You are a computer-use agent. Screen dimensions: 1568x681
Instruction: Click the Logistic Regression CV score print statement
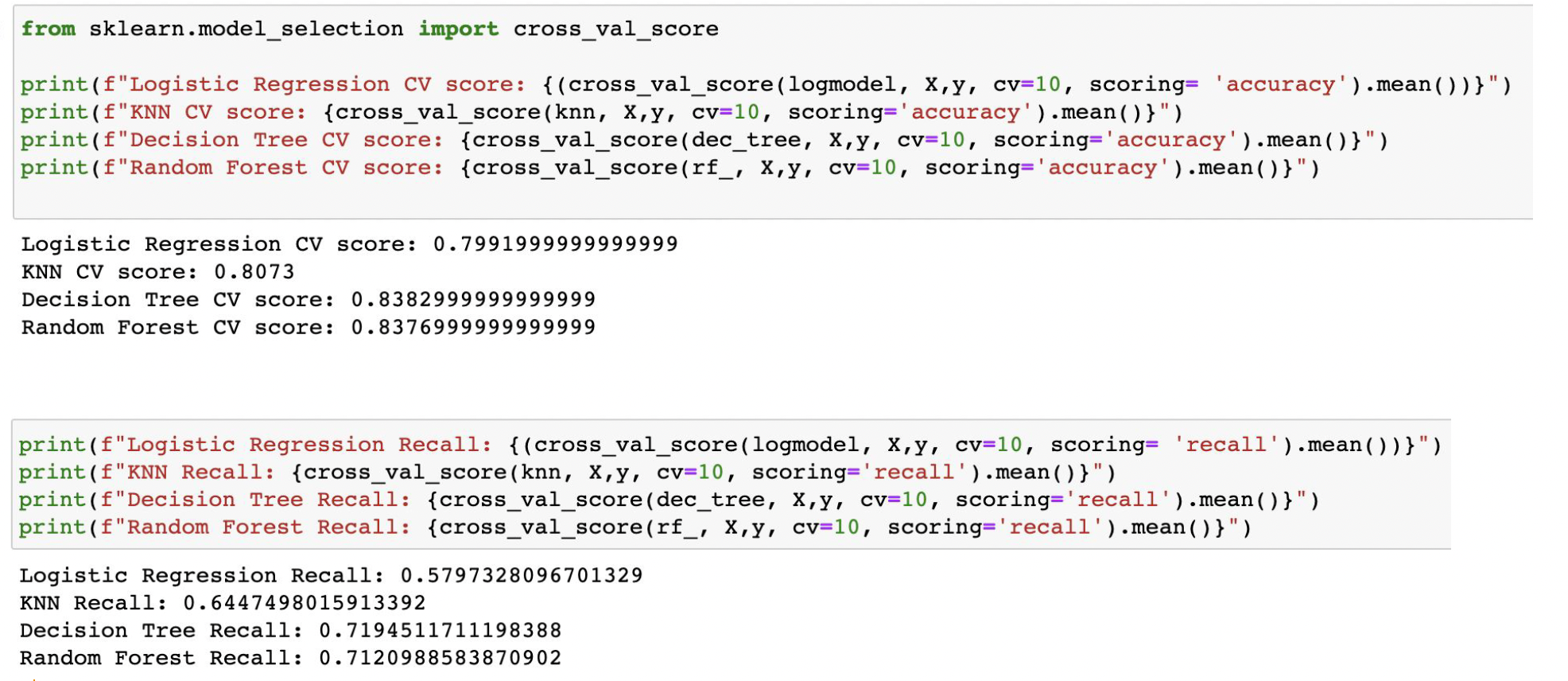766,84
